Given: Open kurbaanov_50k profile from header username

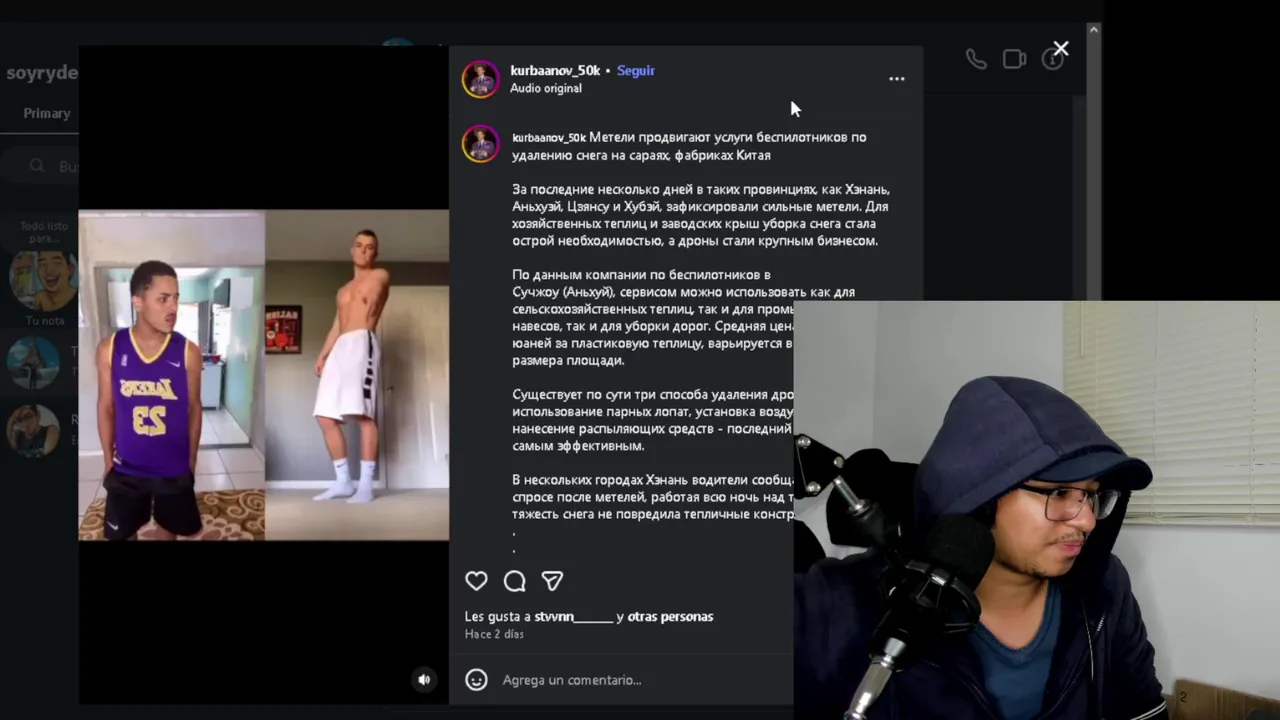Looking at the screenshot, I should [x=555, y=70].
